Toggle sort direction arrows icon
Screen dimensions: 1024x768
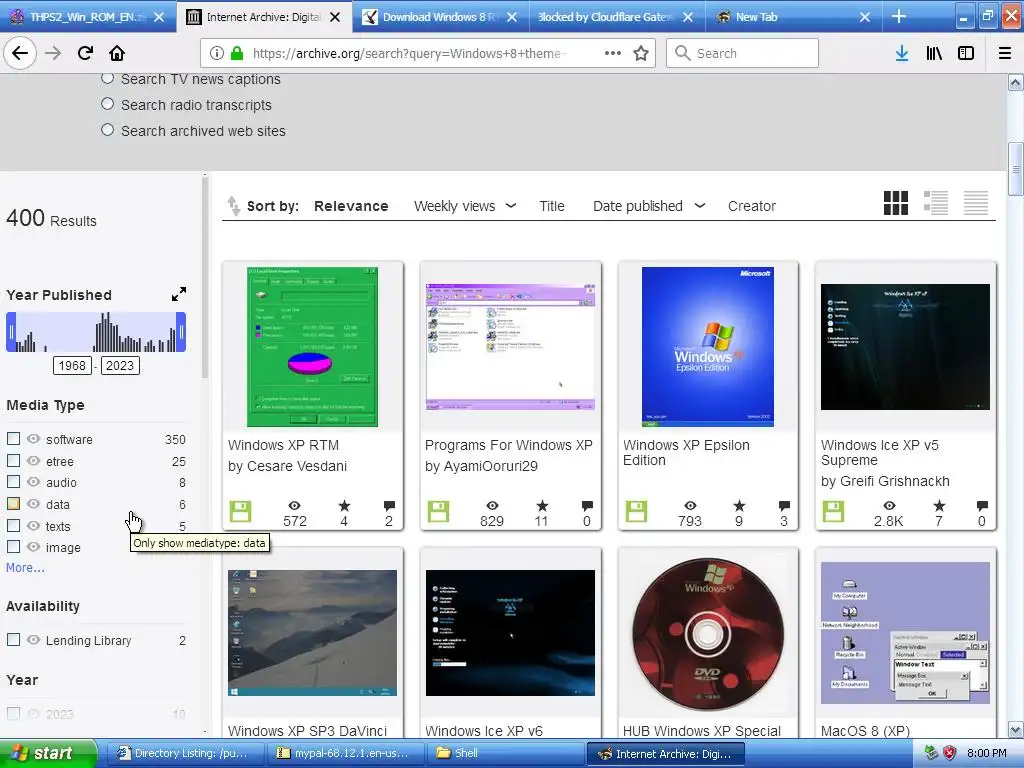[233, 206]
